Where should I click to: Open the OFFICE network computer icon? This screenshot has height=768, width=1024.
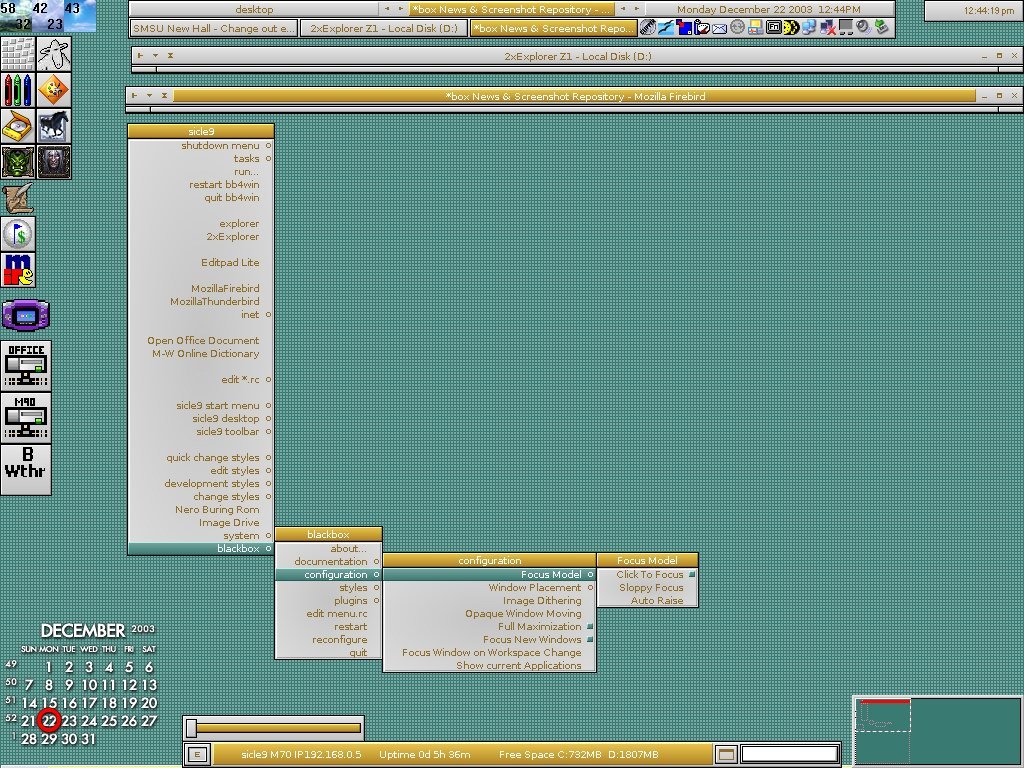tap(25, 366)
